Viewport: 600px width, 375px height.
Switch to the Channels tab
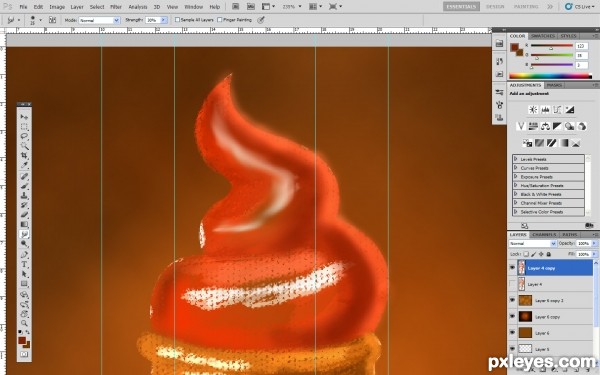point(544,235)
